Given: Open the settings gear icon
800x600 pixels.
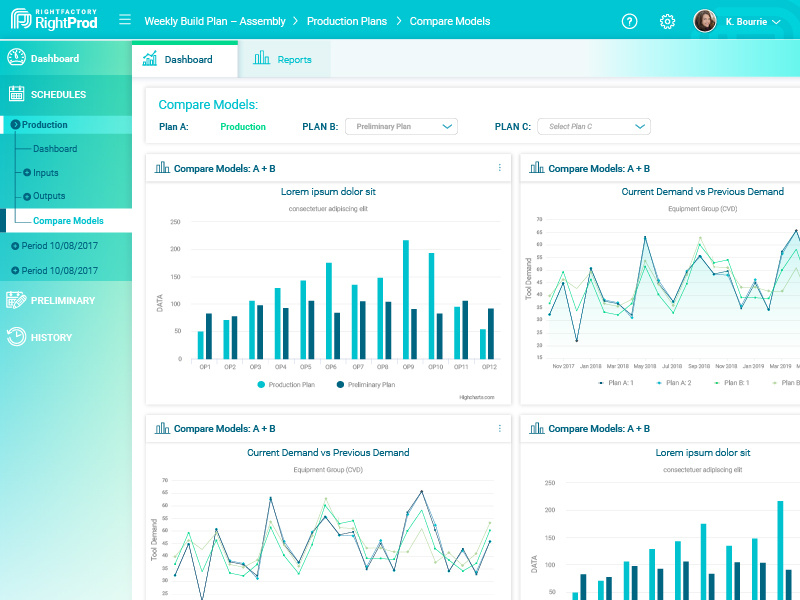Looking at the screenshot, I should click(667, 20).
